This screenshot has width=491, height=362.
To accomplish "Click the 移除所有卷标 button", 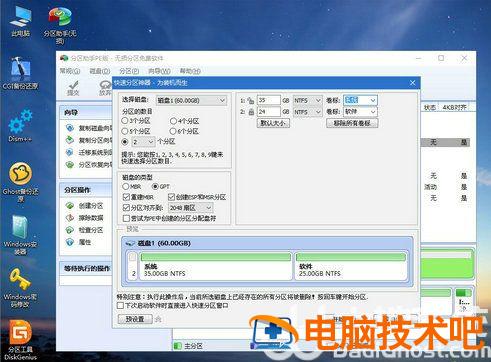I will 352,123.
